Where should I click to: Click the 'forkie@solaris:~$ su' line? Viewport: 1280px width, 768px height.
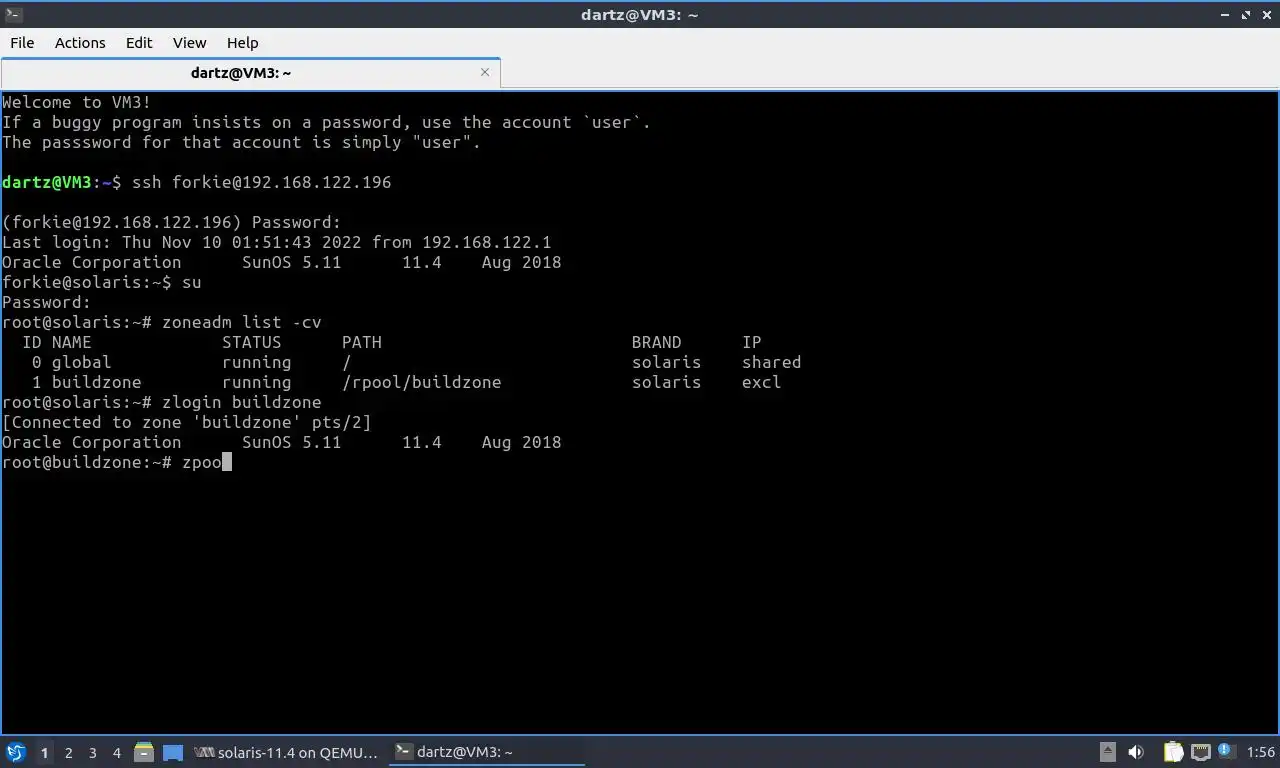102,282
